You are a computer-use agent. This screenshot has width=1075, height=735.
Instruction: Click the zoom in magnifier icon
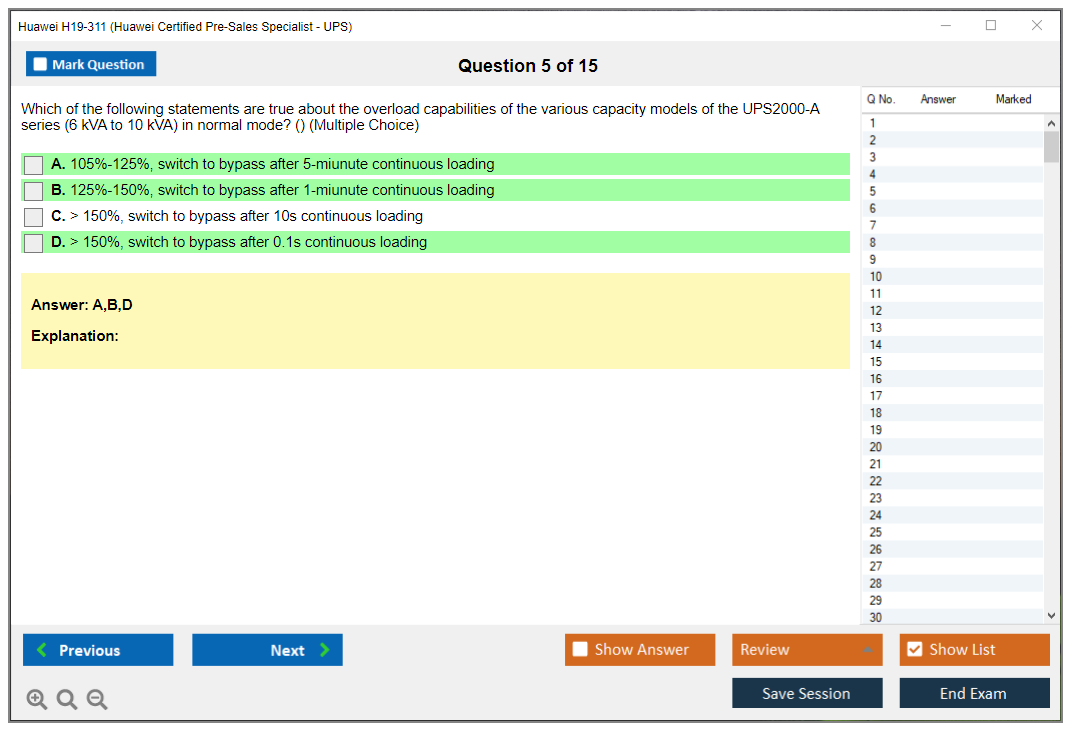click(36, 700)
